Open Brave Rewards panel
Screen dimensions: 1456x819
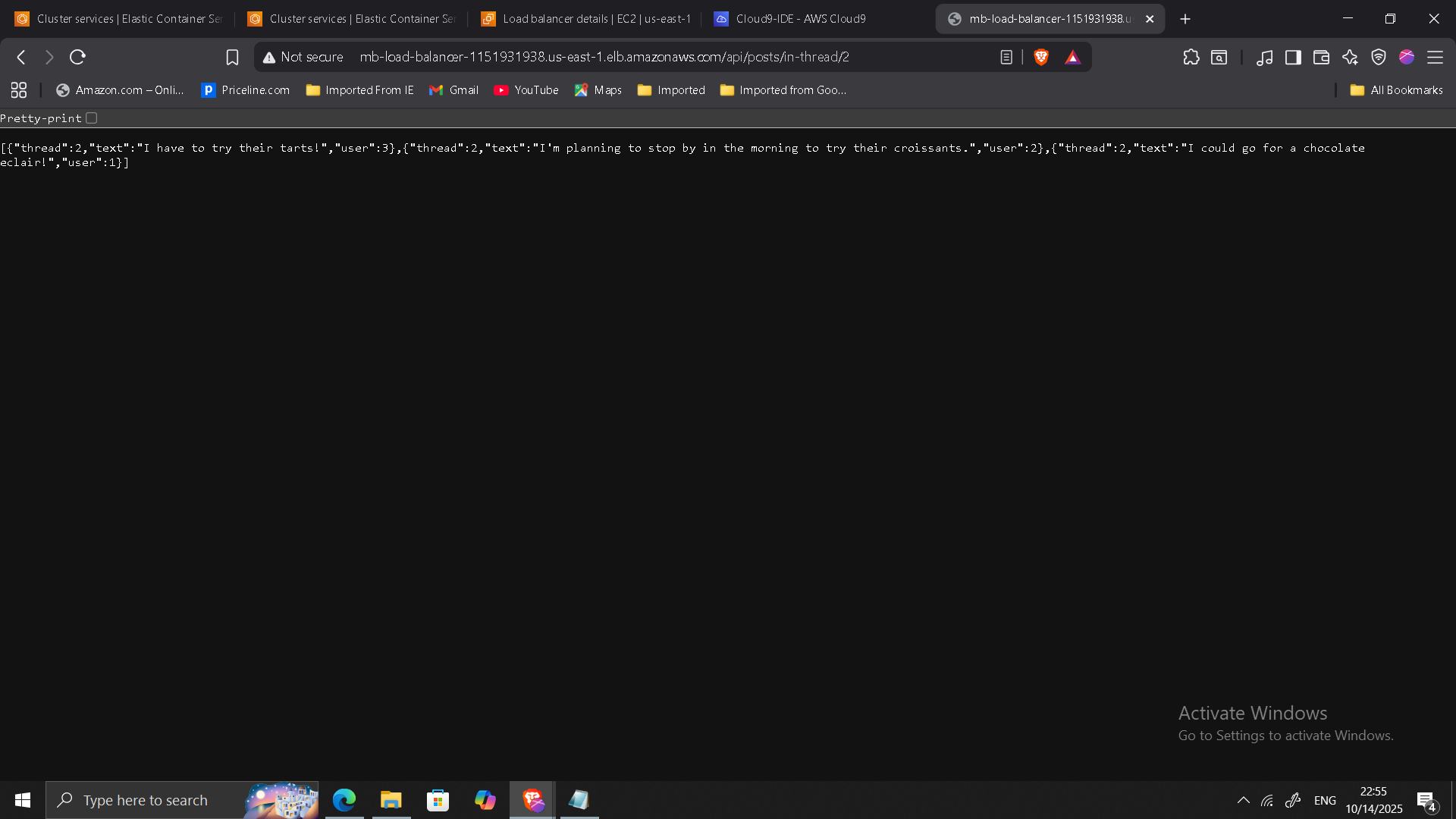click(1072, 57)
